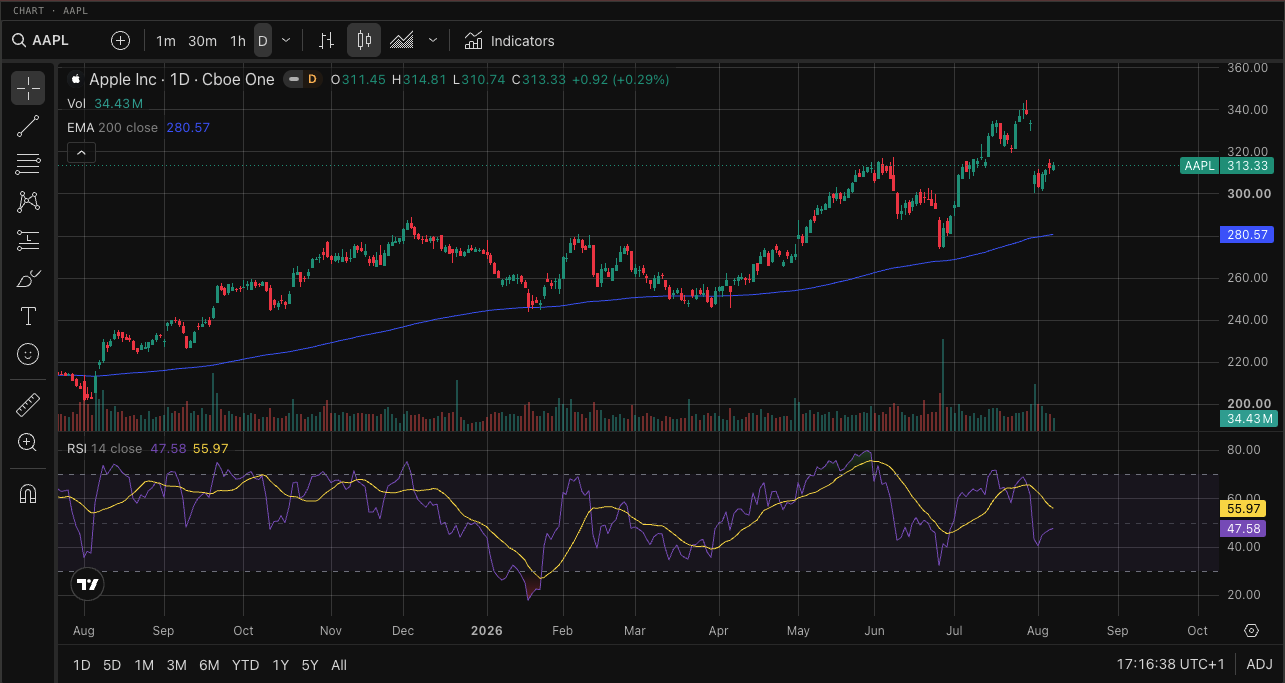Image resolution: width=1285 pixels, height=683 pixels.
Task: Select the pattern drawing tool
Action: (x=28, y=202)
